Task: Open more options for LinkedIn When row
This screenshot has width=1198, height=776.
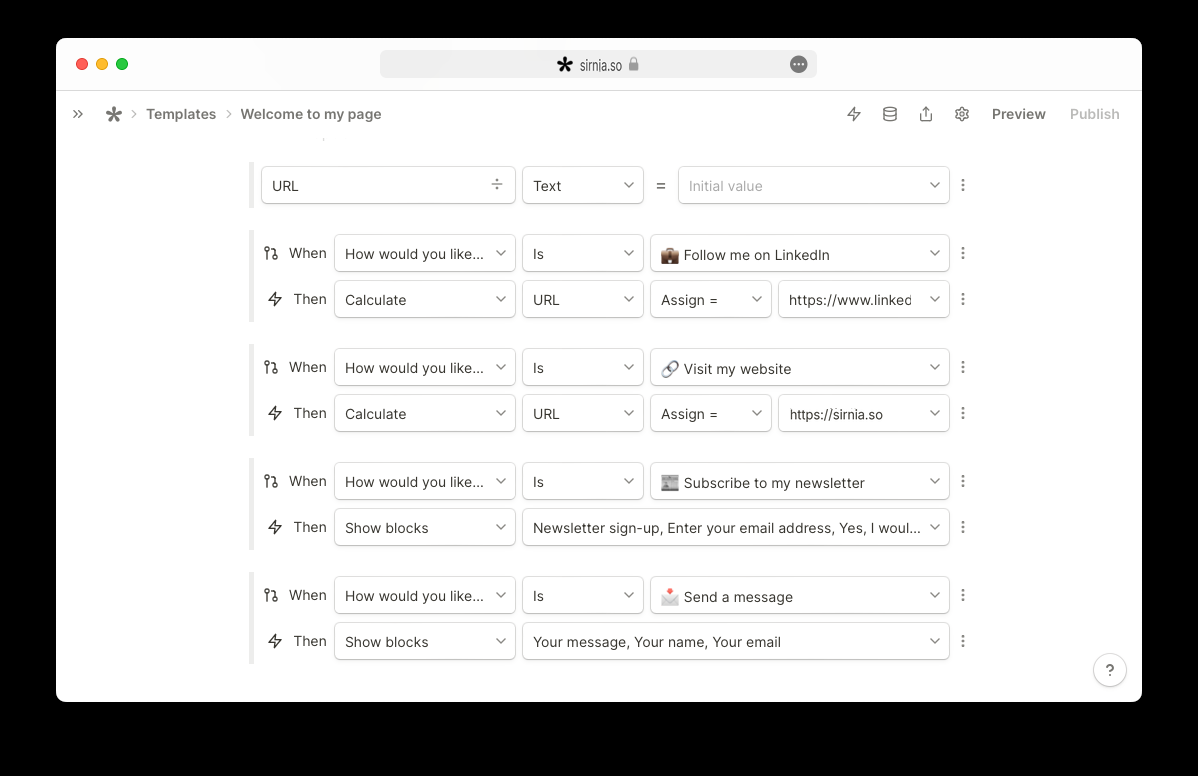Action: 963,253
